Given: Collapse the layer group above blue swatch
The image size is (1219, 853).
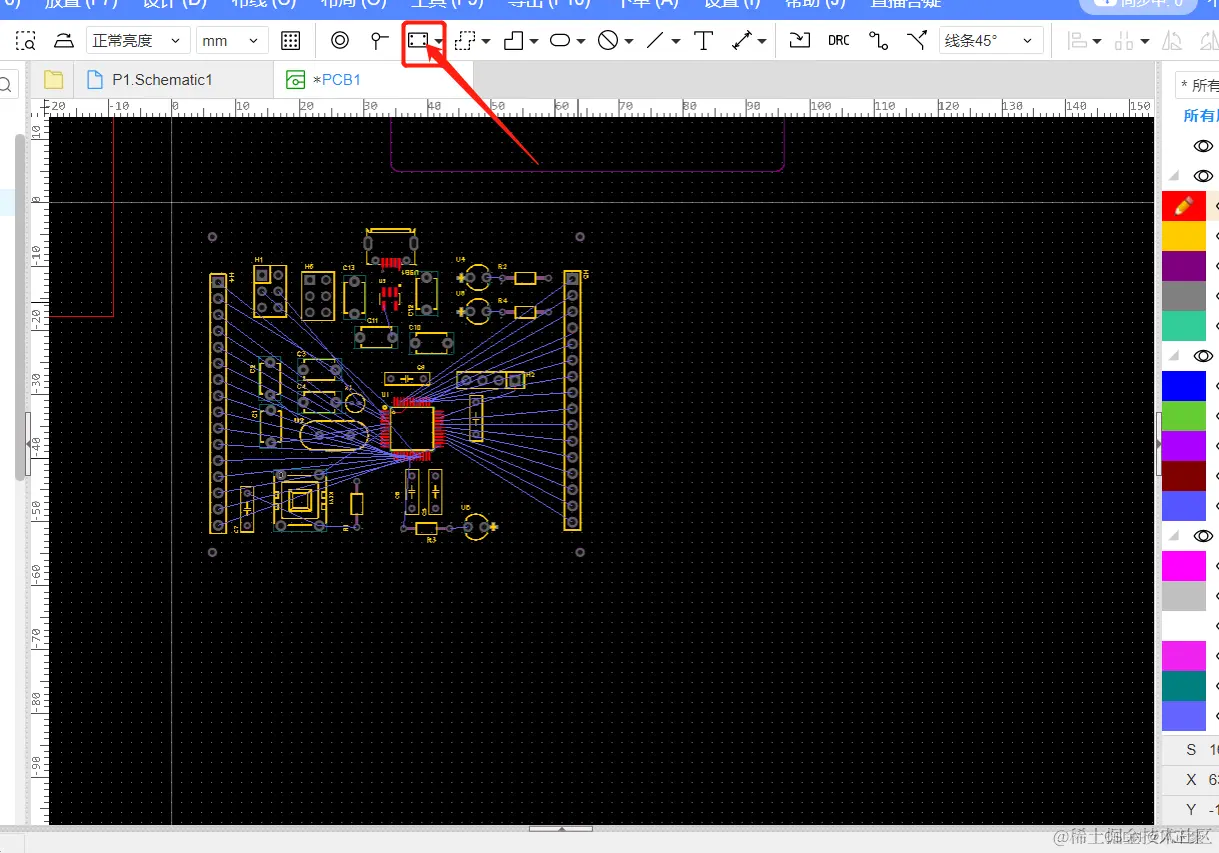Looking at the screenshot, I should click(x=1175, y=356).
